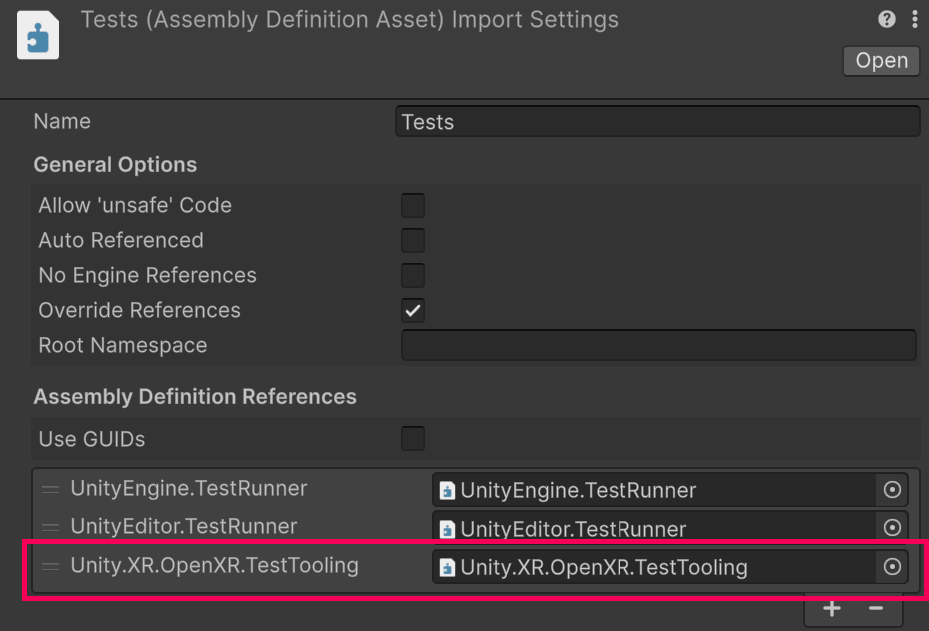
Task: Enable No Engine References
Action: [x=413, y=275]
